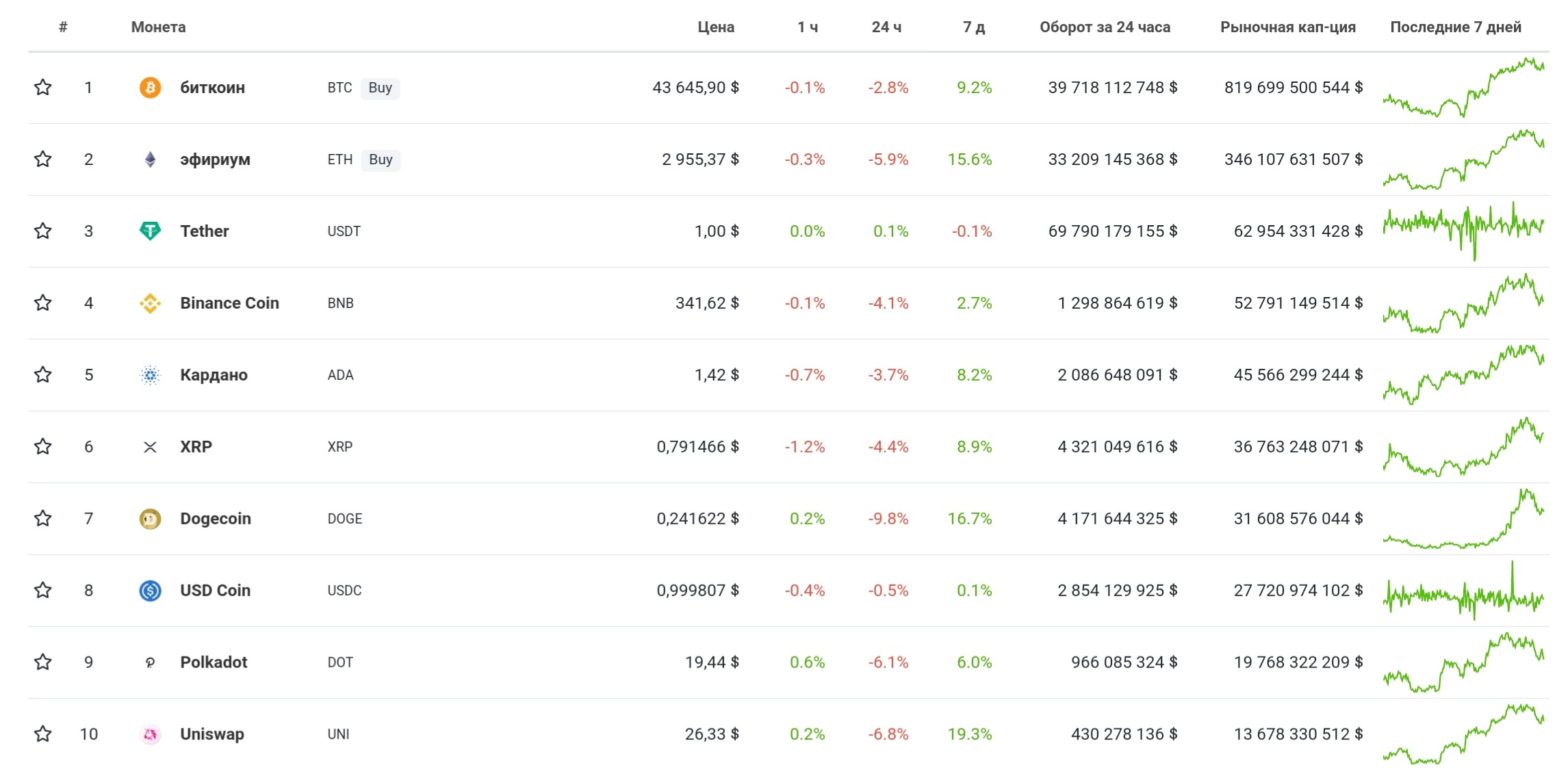Open the Bitcoin 7-day sparkline chart
Screen dimensions: 1568x768
point(1463,88)
